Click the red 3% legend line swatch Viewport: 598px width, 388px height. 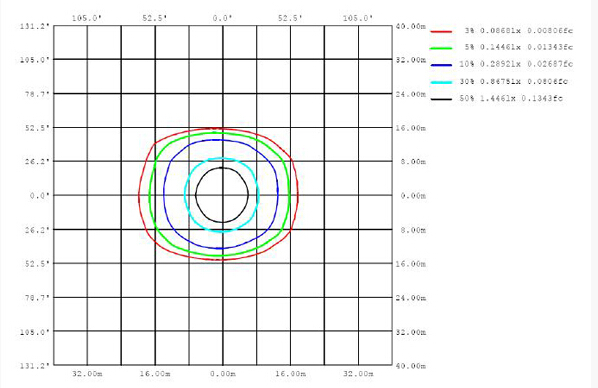(441, 31)
